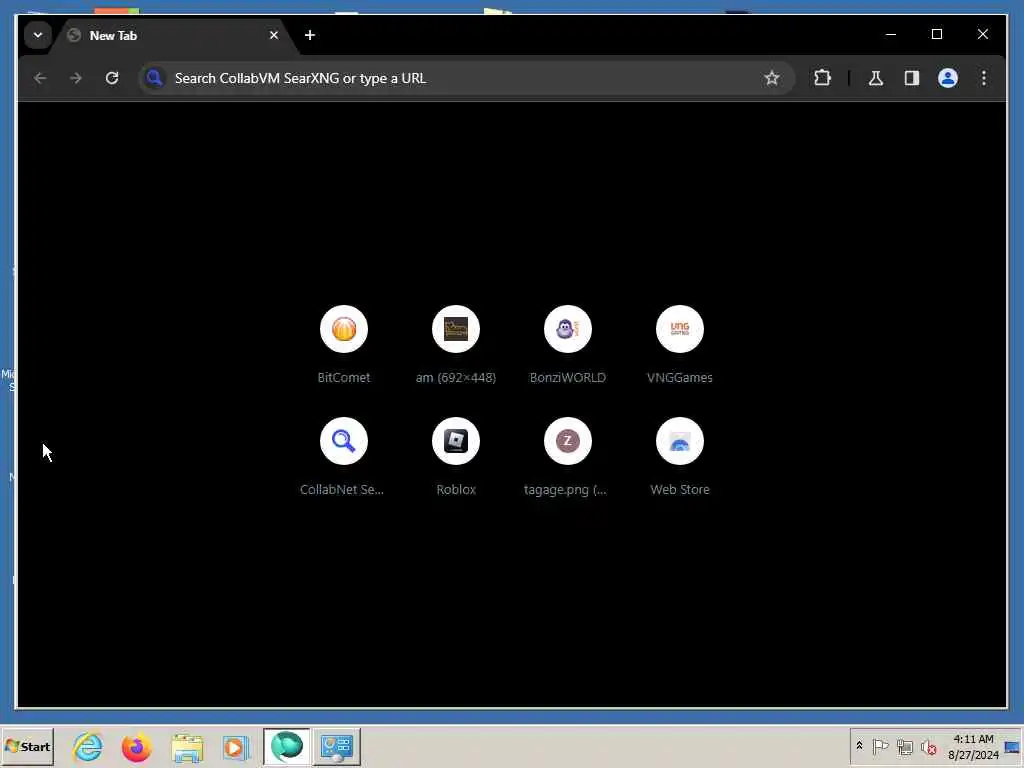Open the network tray icon
The width and height of the screenshot is (1024, 768).
click(904, 746)
